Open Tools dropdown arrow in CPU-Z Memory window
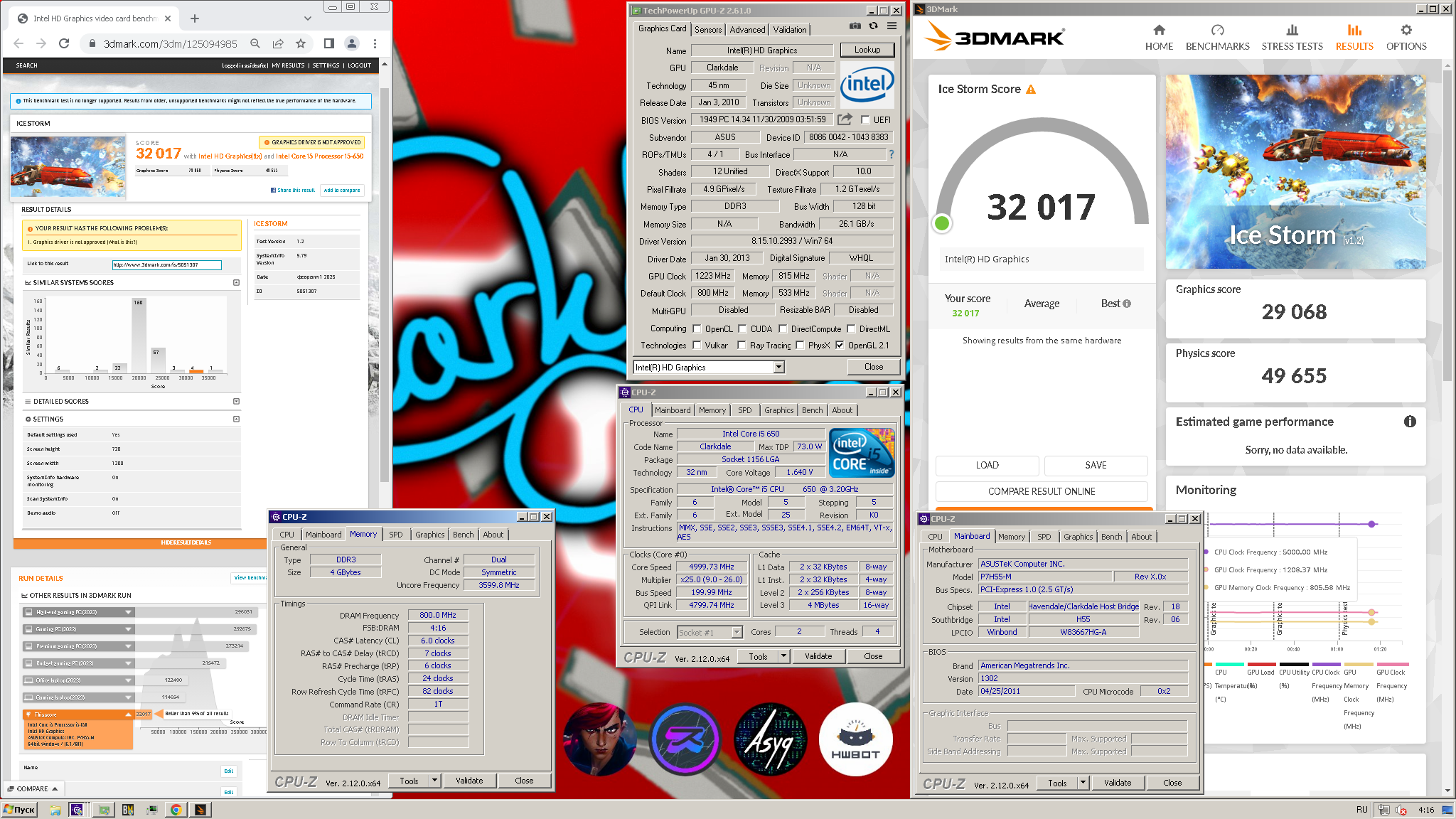This screenshot has width=1456, height=819. [434, 781]
